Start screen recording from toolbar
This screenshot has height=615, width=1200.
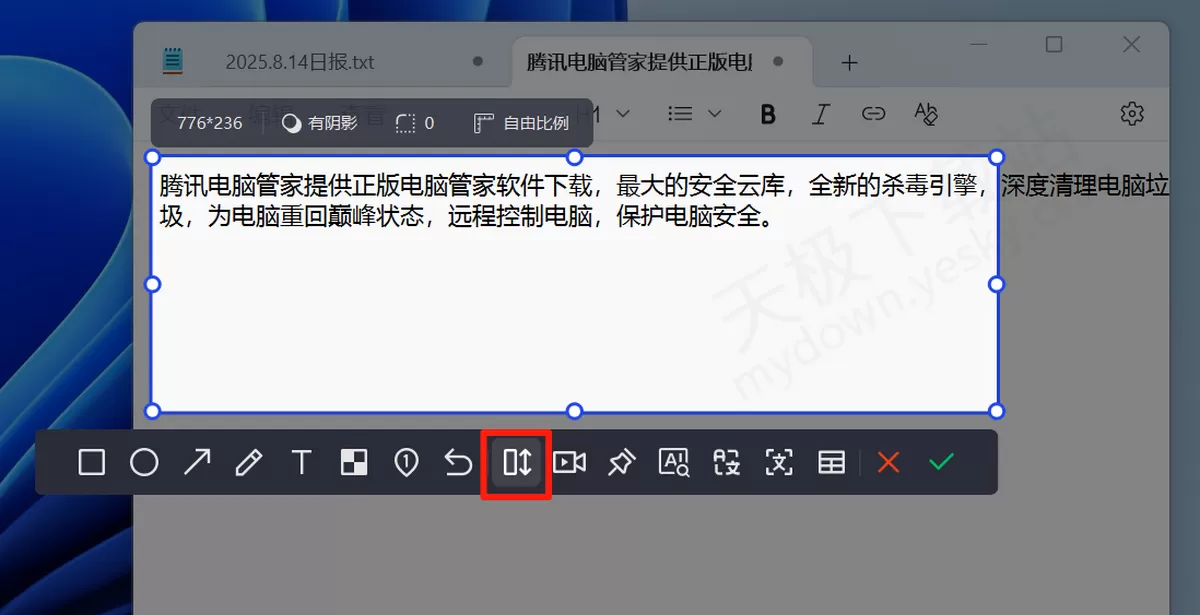click(570, 462)
